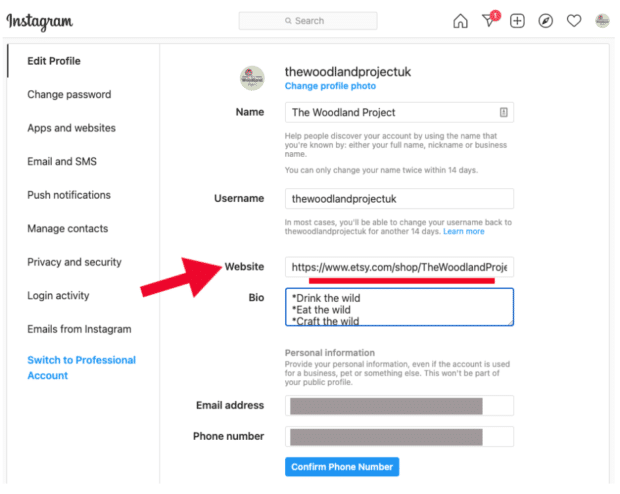The height and width of the screenshot is (494, 620).
Task: Open Change password settings
Action: [x=69, y=95]
